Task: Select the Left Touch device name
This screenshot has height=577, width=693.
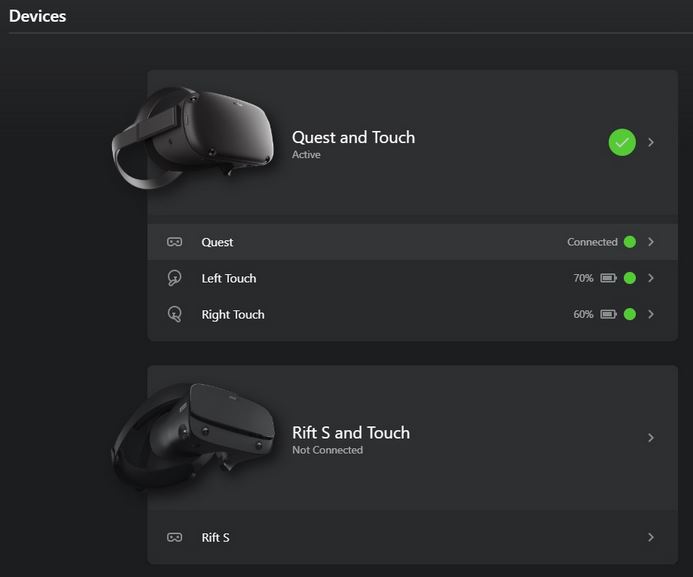Action: [229, 278]
